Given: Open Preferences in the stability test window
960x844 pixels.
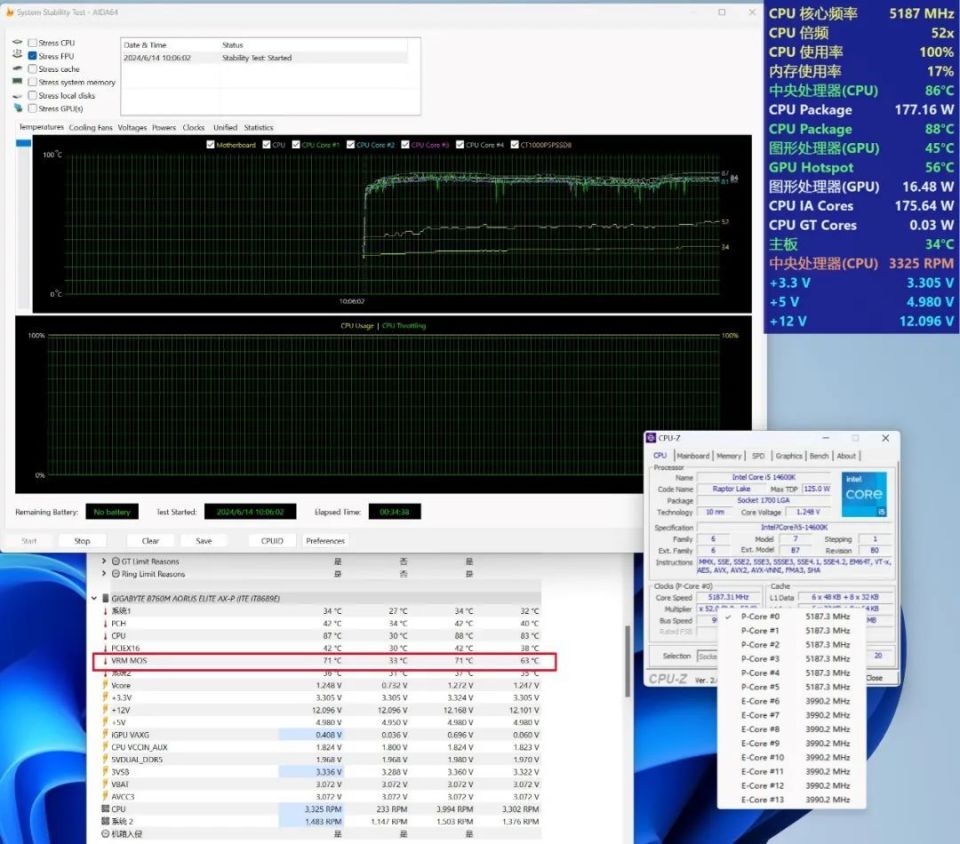Looking at the screenshot, I should tap(325, 541).
